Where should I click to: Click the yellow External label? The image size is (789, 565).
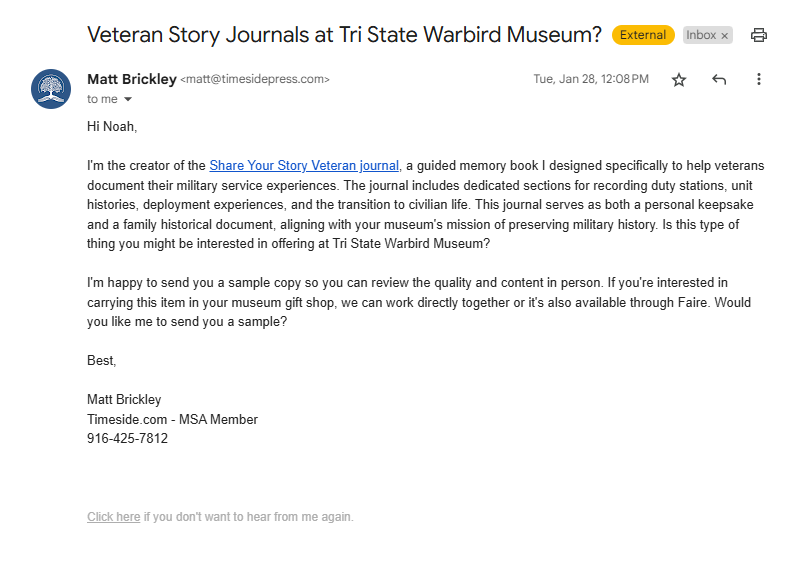[x=643, y=35]
